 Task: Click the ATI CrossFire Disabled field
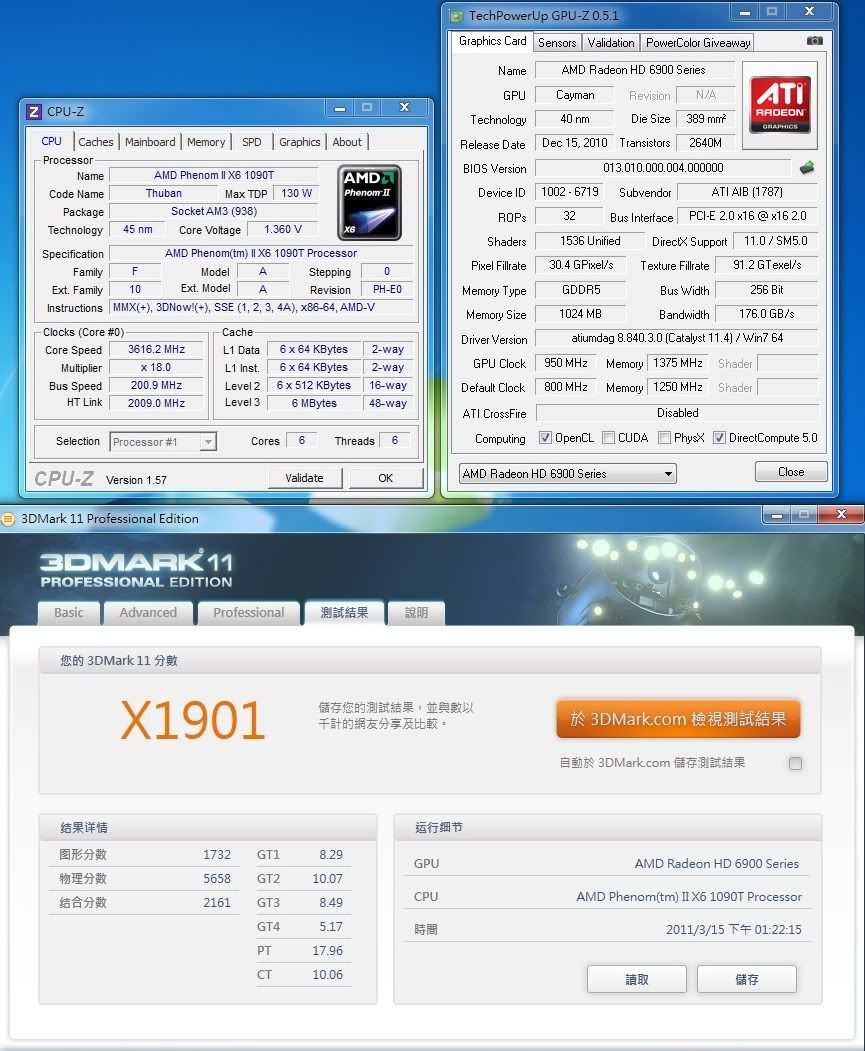point(677,413)
